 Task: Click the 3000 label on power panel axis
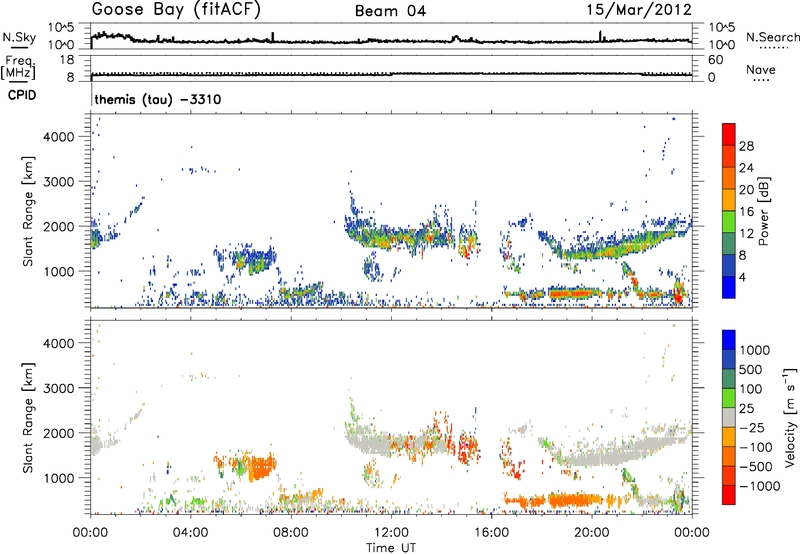click(59, 182)
